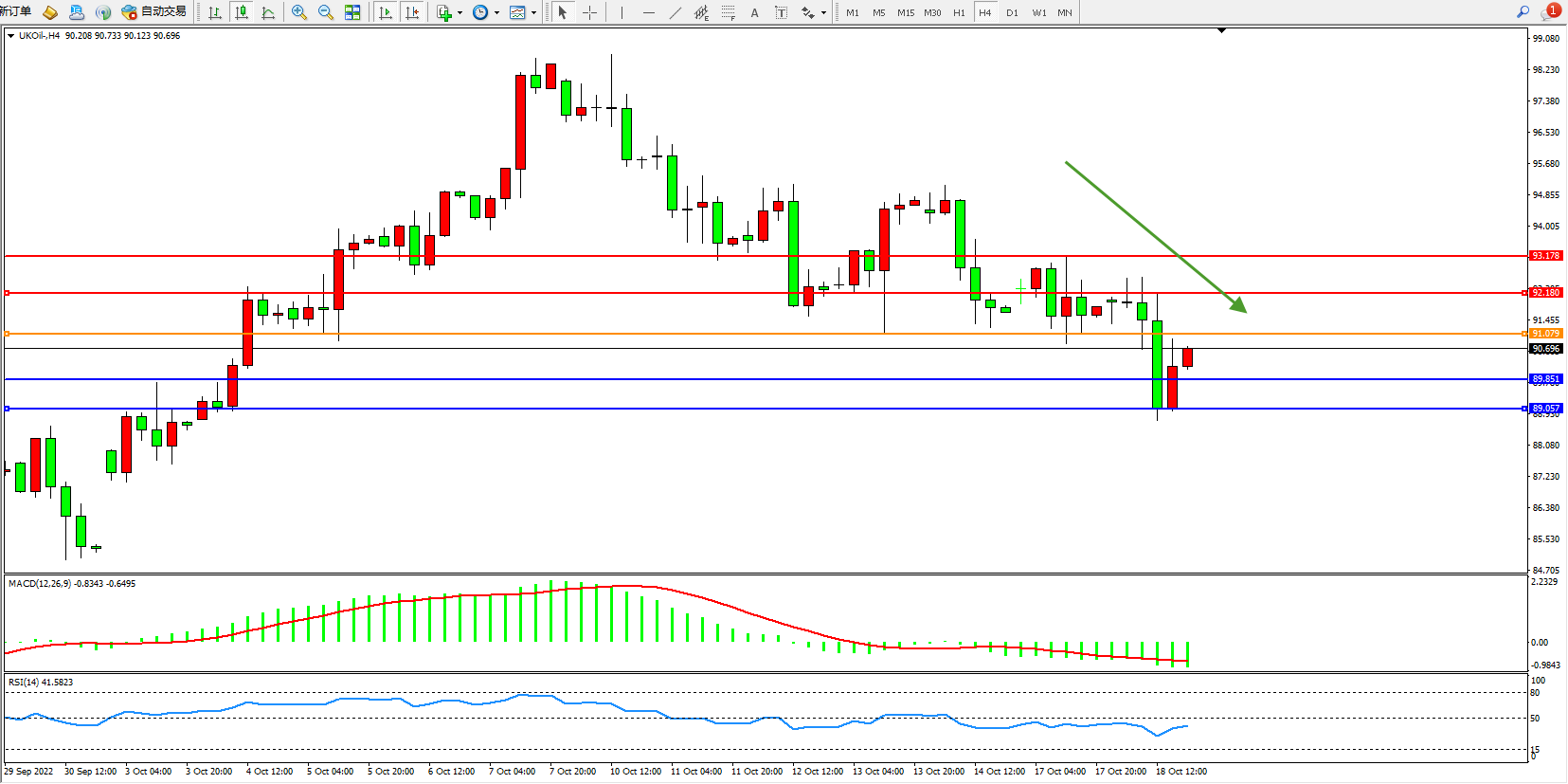Image resolution: width=1568 pixels, height=784 pixels.
Task: Select the Fibonacci retracement tool
Action: pos(728,12)
